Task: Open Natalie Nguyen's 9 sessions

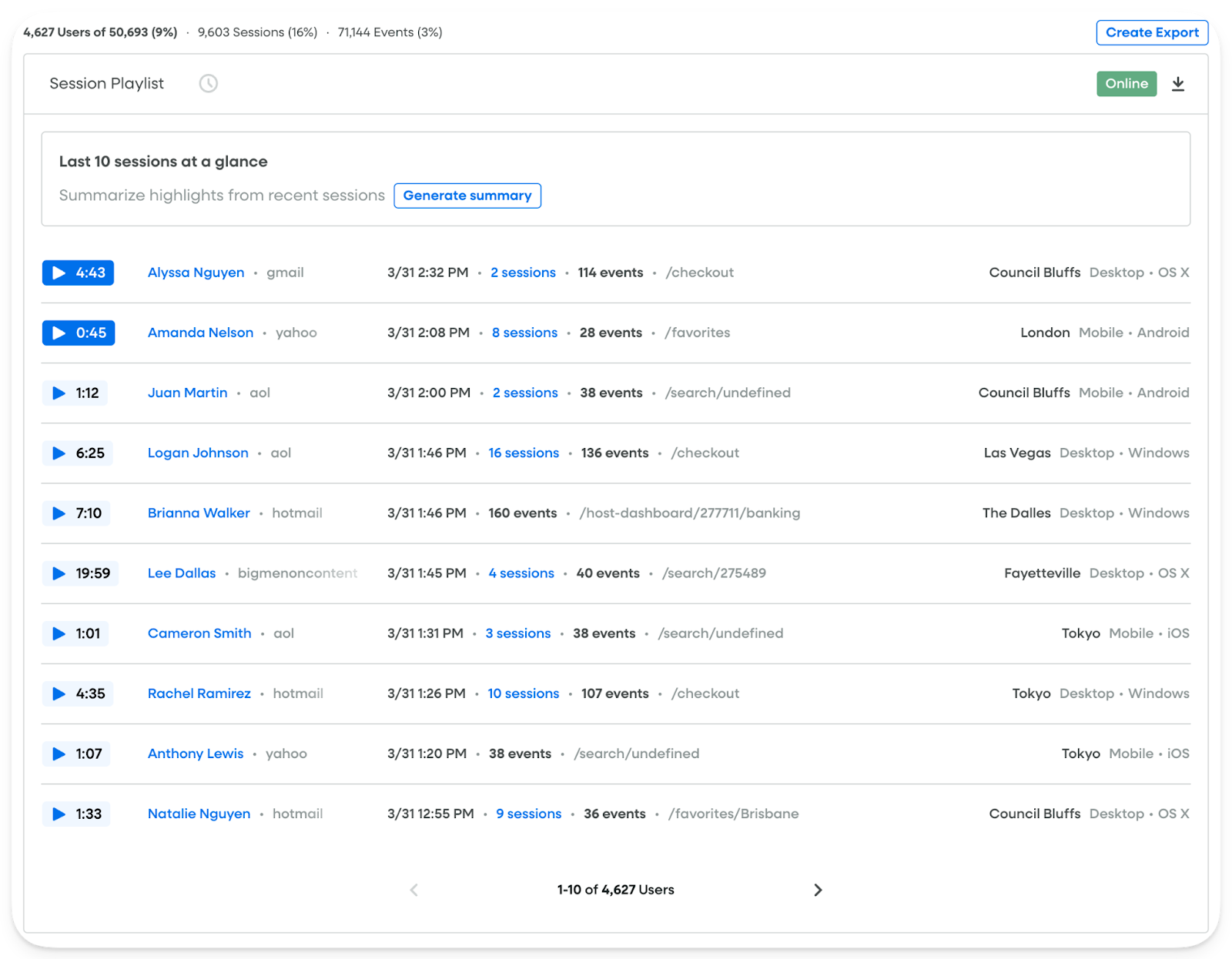Action: coord(528,814)
